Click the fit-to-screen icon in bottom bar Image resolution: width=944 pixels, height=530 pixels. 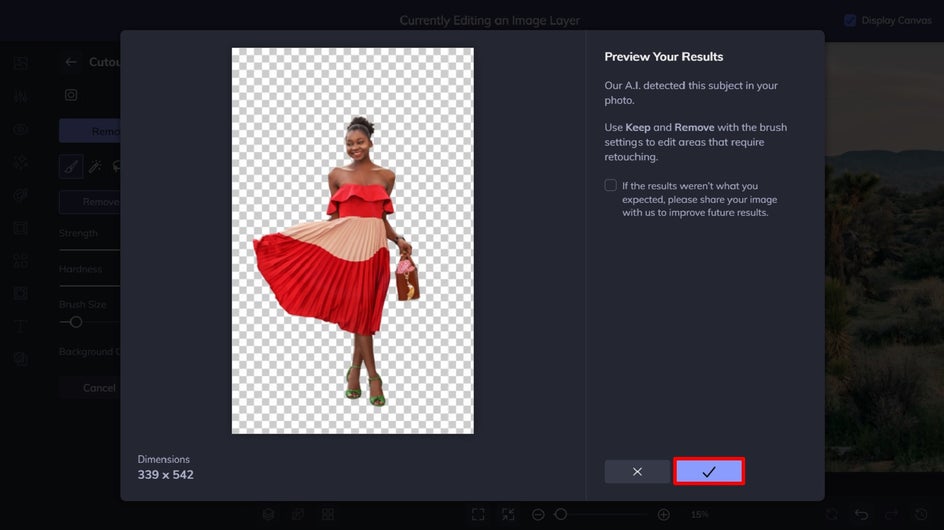(x=478, y=514)
